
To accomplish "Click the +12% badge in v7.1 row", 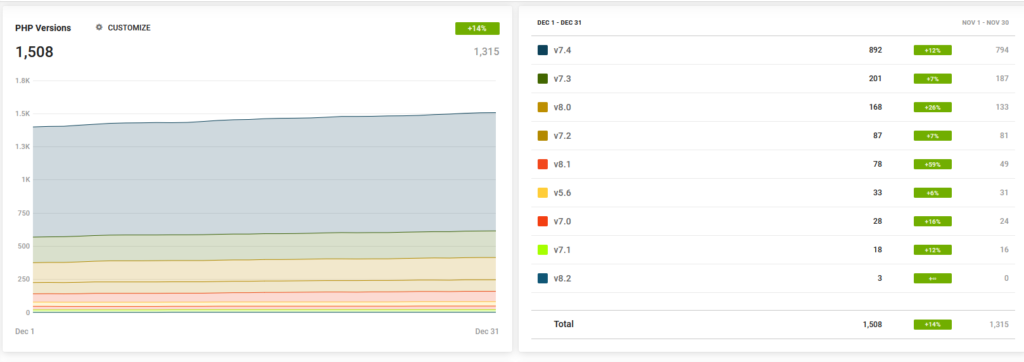I will (933, 250).
